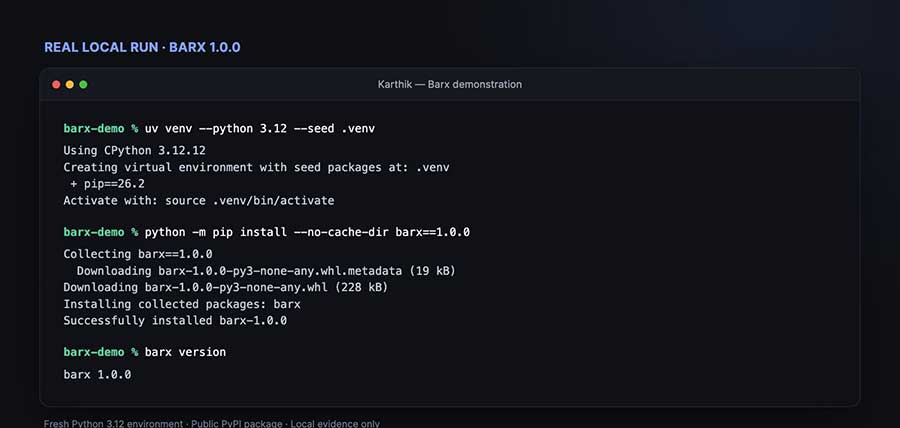The image size is (900, 428).
Task: Click the line 'Installing collected packages: barx'
Action: click(182, 304)
